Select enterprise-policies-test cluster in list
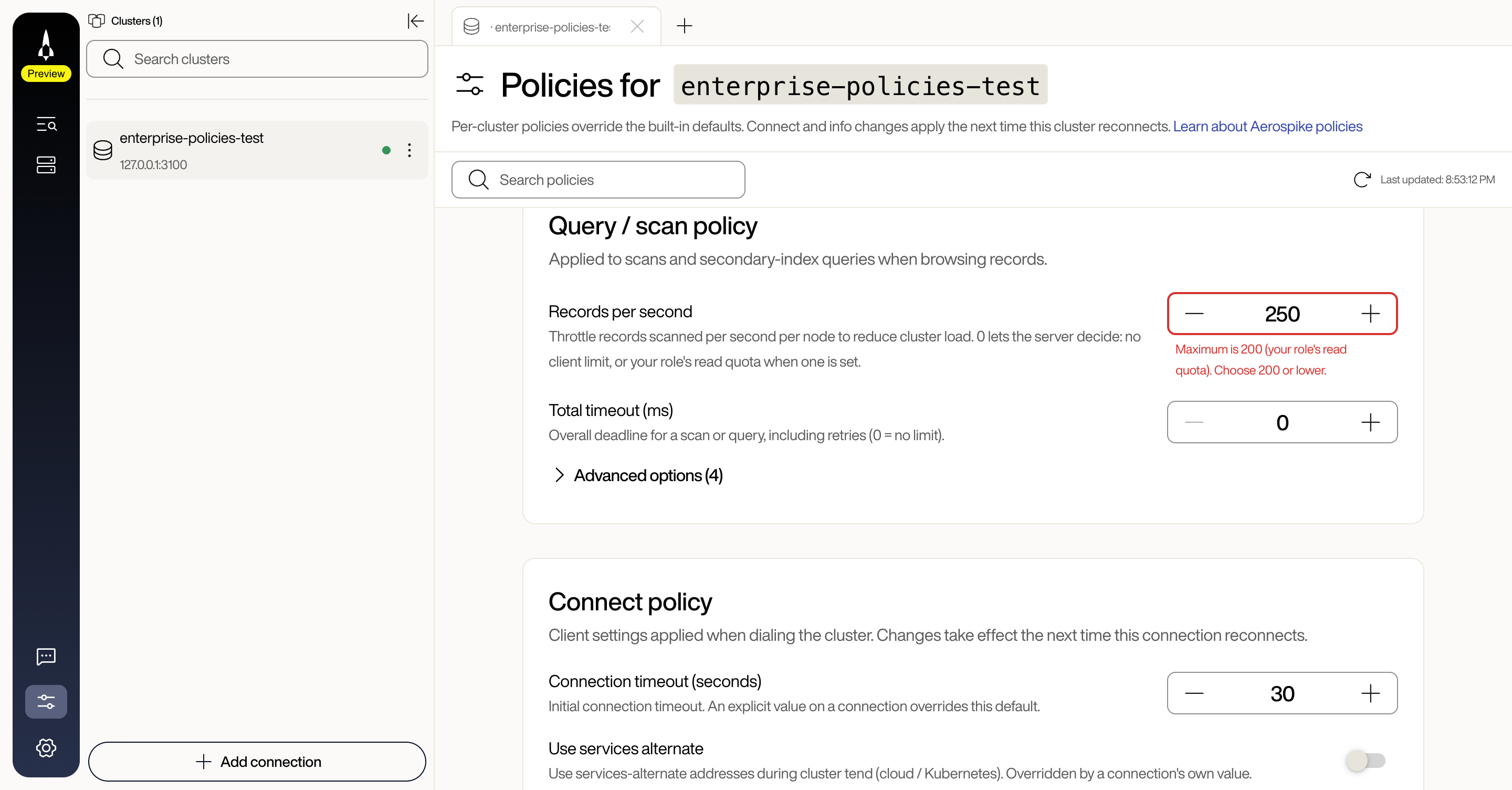This screenshot has width=1512, height=790. point(257,150)
